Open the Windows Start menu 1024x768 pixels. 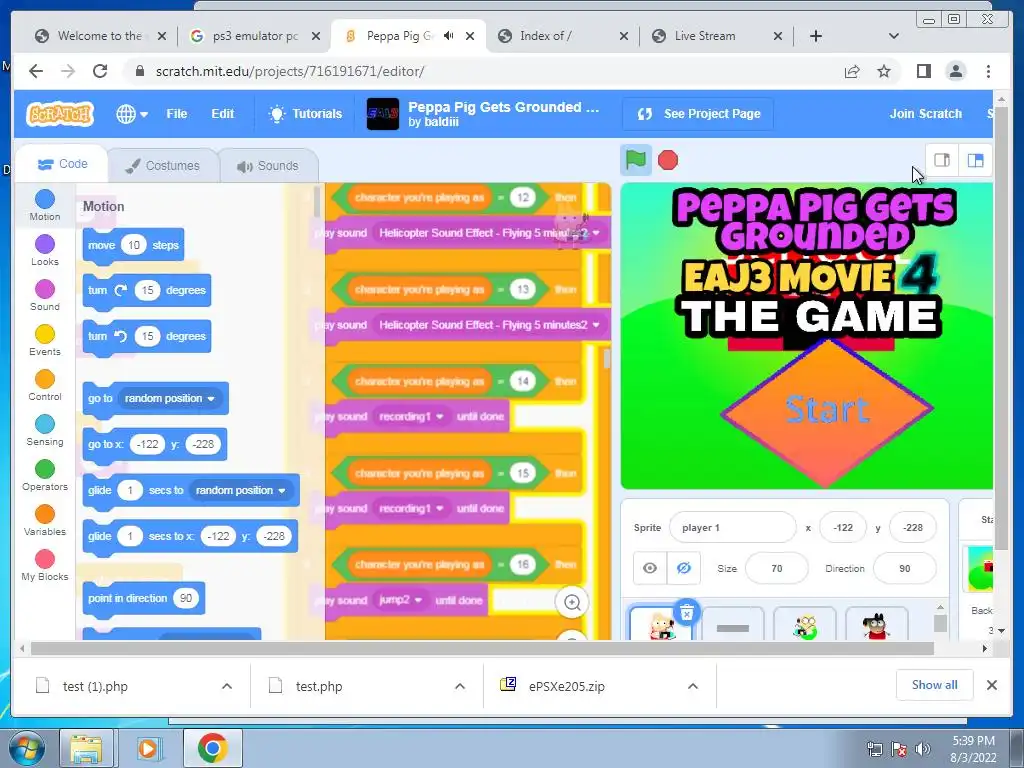tap(27, 749)
